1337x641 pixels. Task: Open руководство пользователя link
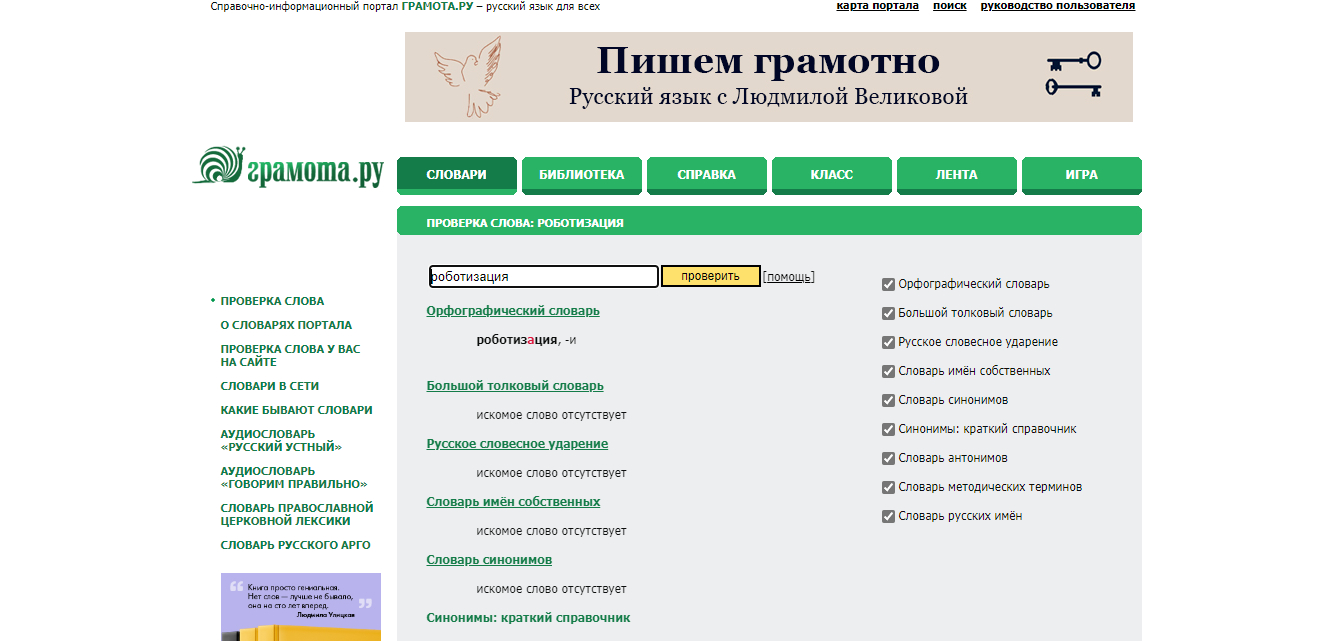tap(1058, 6)
